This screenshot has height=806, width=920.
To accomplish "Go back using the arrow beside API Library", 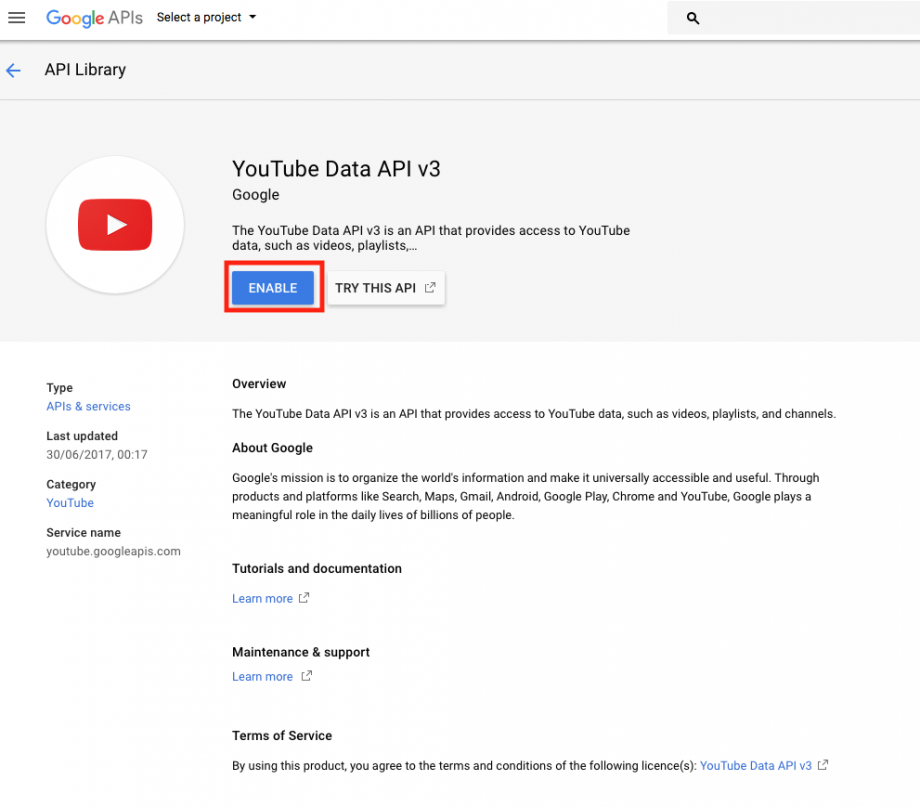I will point(14,70).
